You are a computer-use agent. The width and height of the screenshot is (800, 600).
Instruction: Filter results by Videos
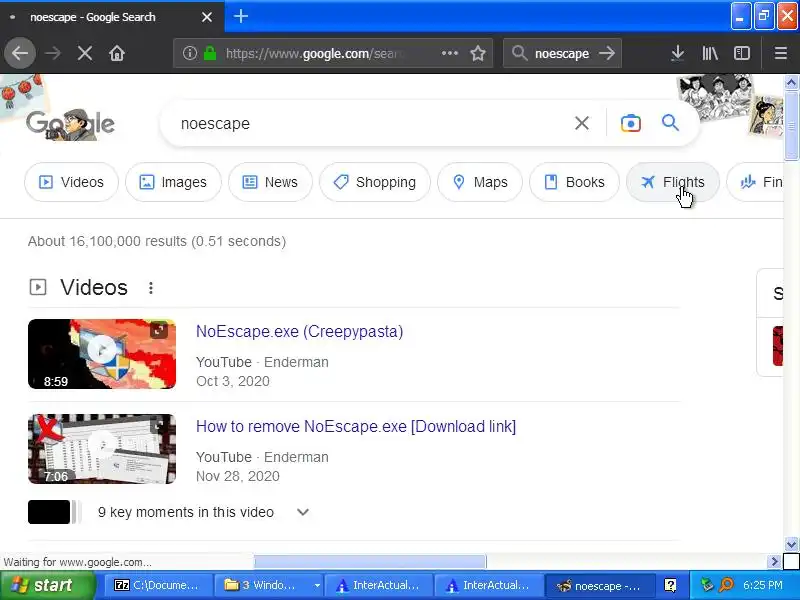[71, 182]
